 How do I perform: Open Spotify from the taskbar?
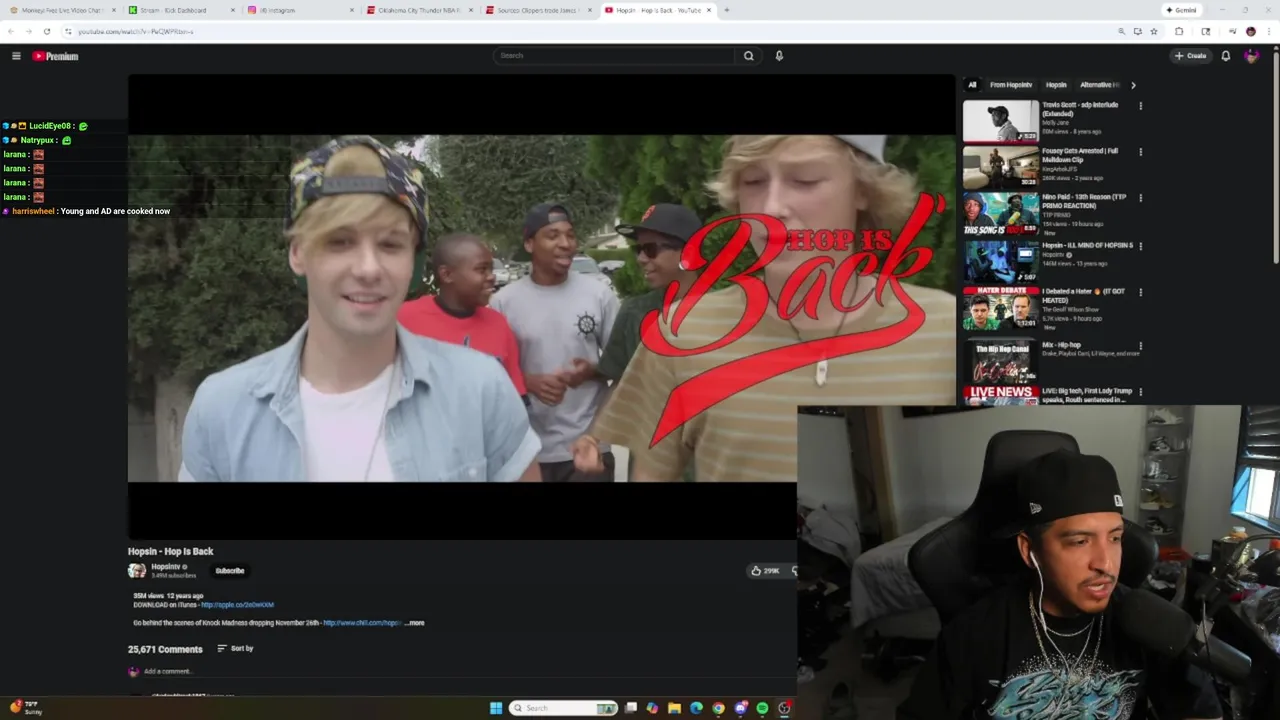pyautogui.click(x=762, y=708)
